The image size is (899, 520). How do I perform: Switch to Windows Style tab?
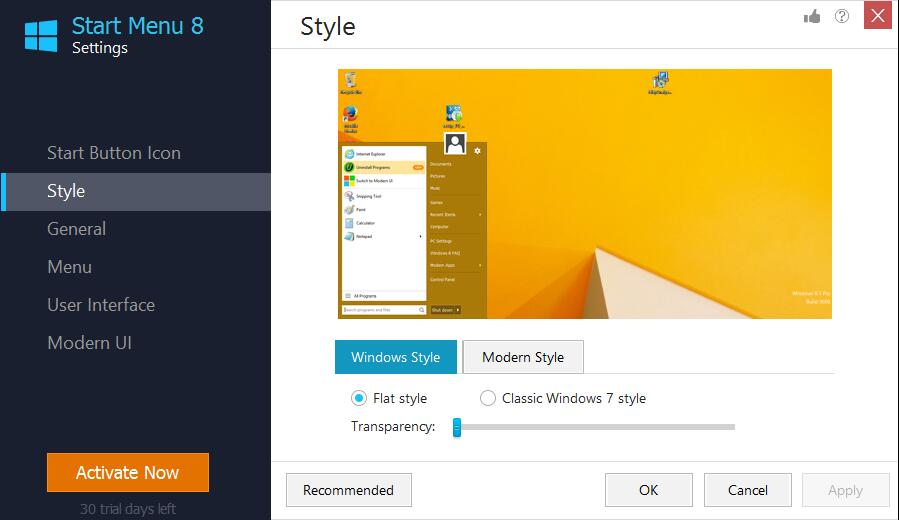click(x=396, y=357)
